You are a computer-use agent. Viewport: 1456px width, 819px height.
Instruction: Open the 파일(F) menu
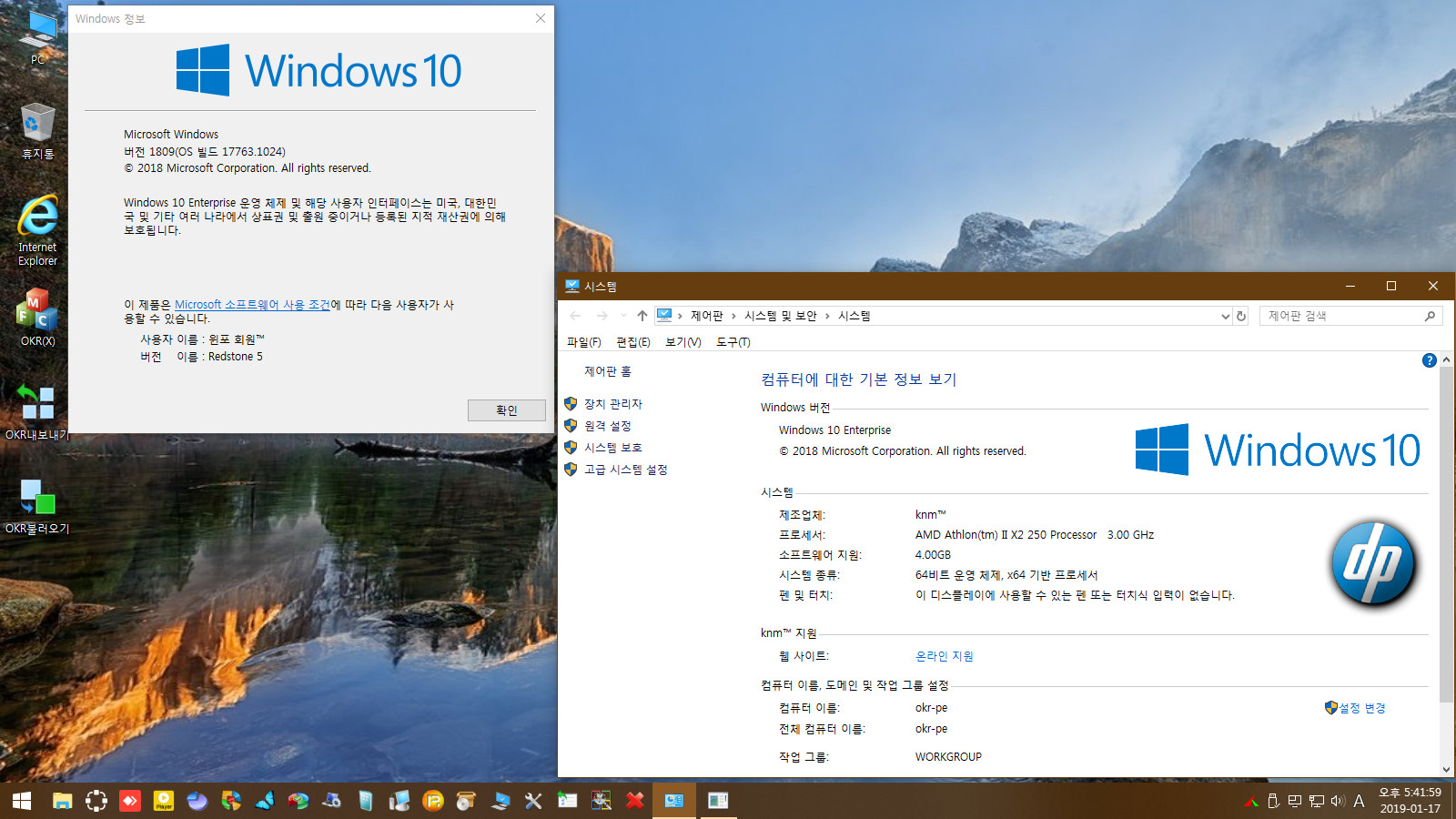[x=583, y=342]
